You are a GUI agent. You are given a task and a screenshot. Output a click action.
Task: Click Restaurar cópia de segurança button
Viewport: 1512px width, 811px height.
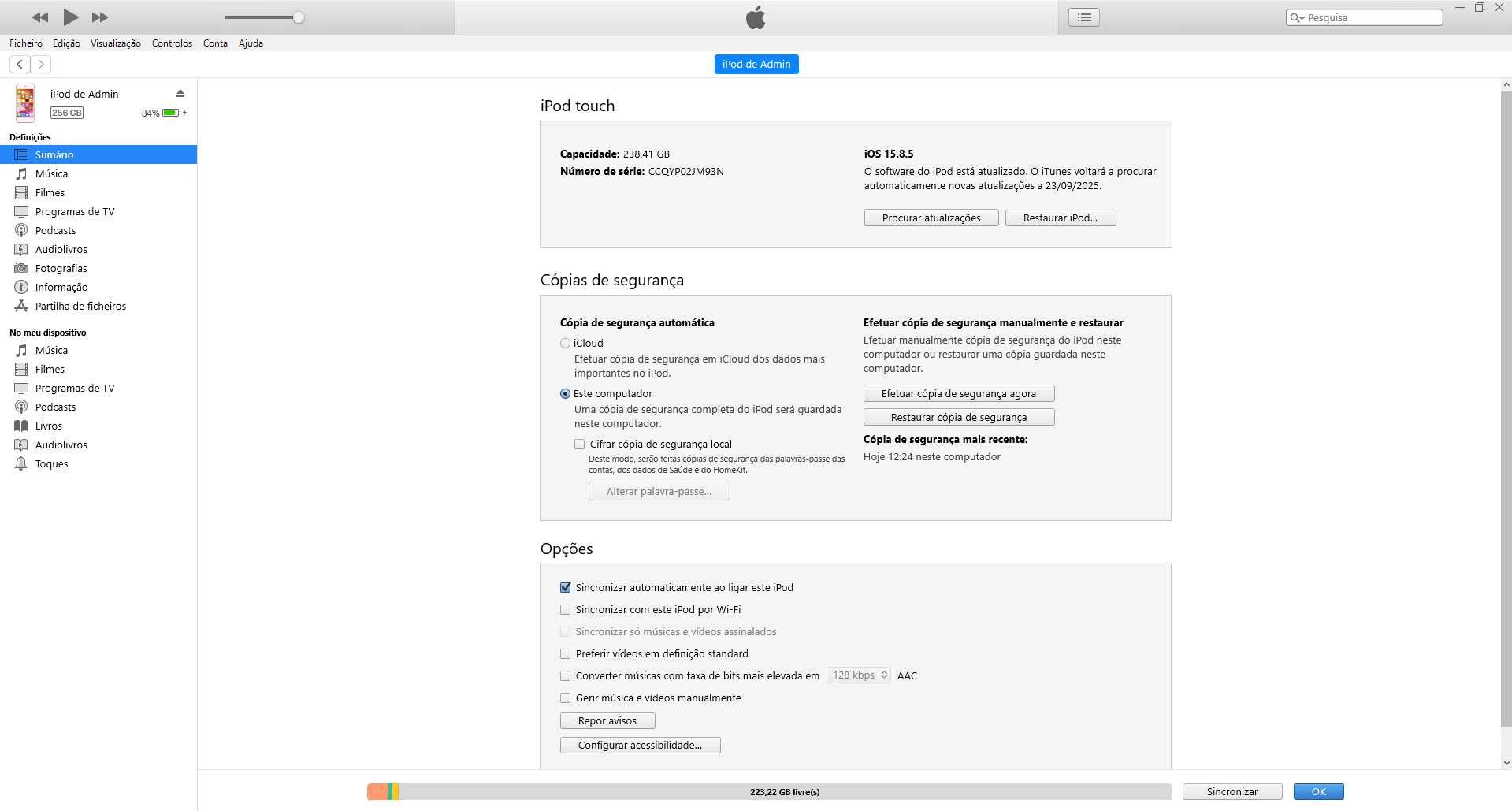pos(959,417)
